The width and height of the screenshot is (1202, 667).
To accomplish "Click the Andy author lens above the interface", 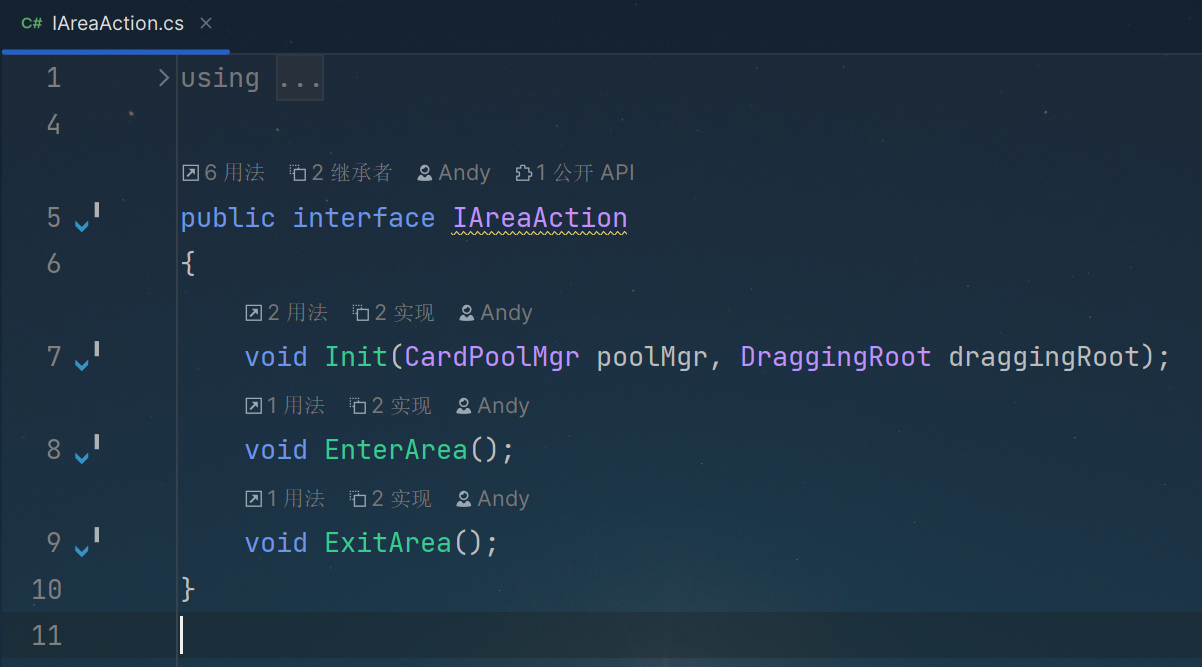I will [454, 173].
